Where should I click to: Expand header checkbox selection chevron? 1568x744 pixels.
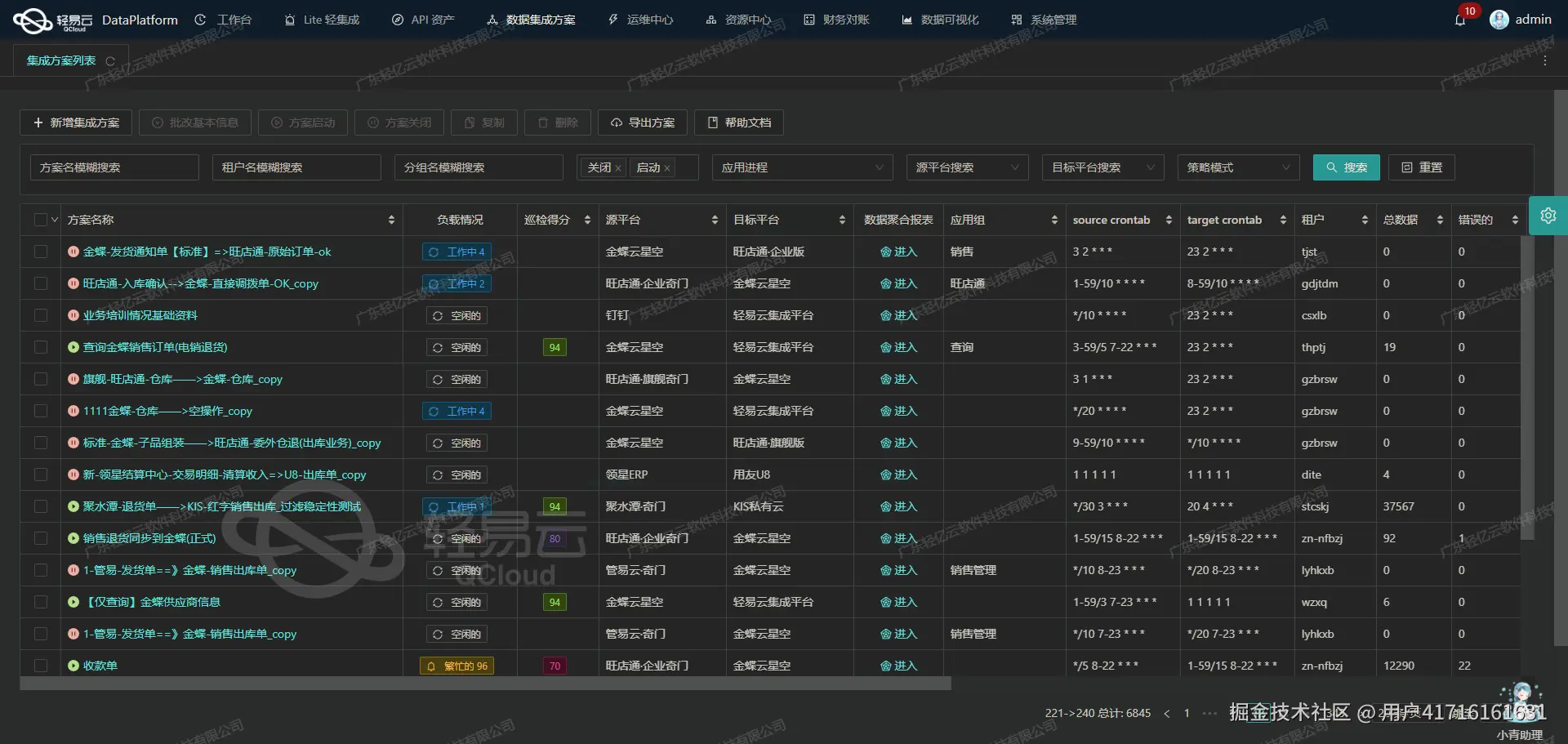coord(55,220)
